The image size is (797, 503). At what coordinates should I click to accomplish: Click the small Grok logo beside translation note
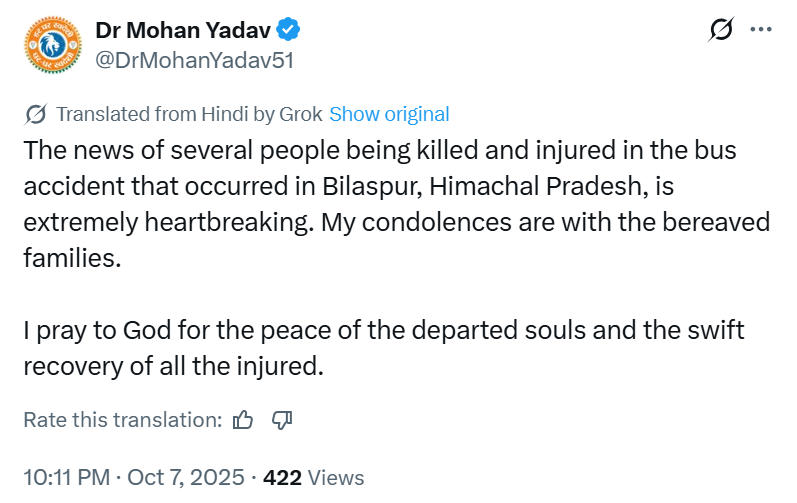[x=35, y=114]
